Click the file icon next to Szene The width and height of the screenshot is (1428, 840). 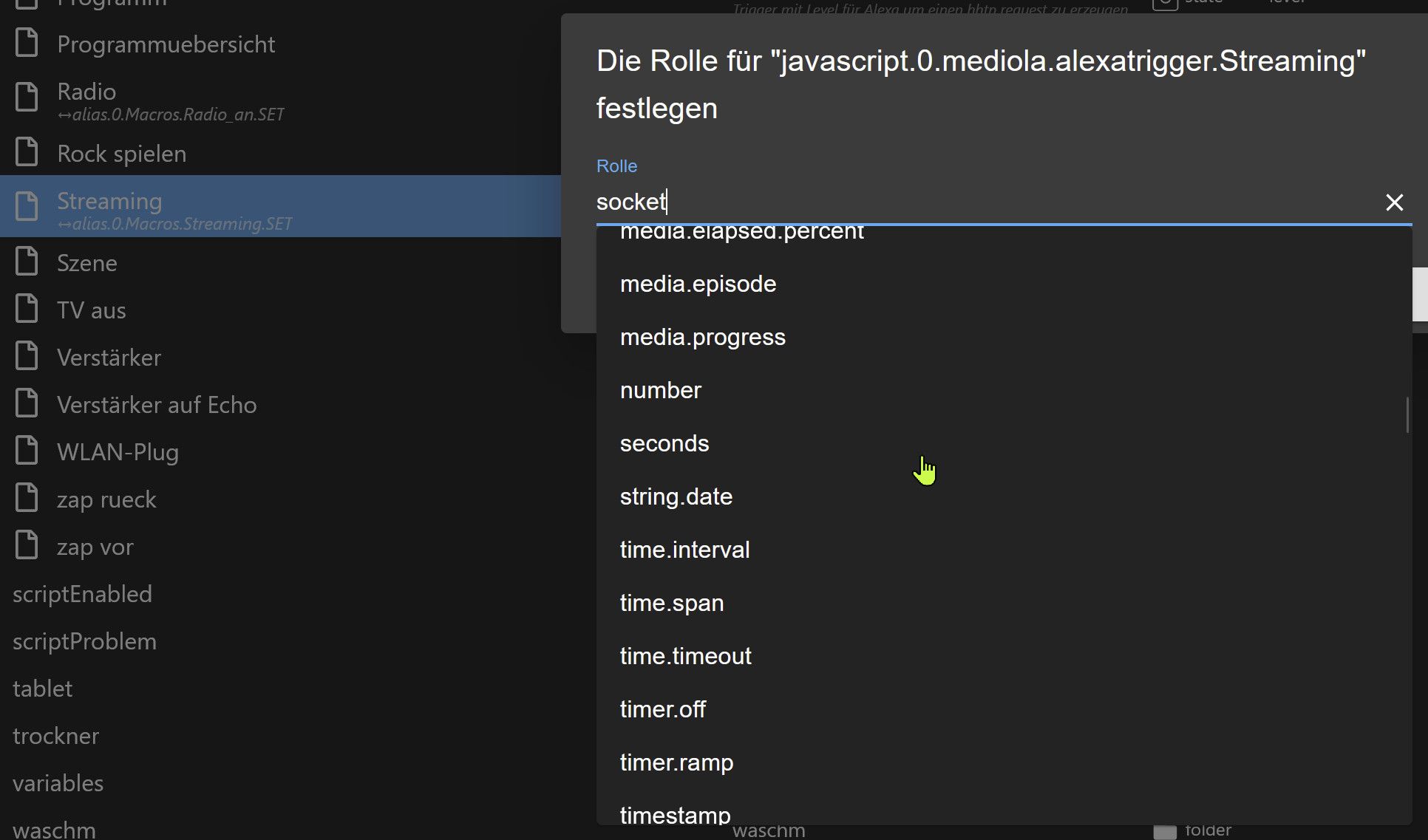(x=27, y=262)
